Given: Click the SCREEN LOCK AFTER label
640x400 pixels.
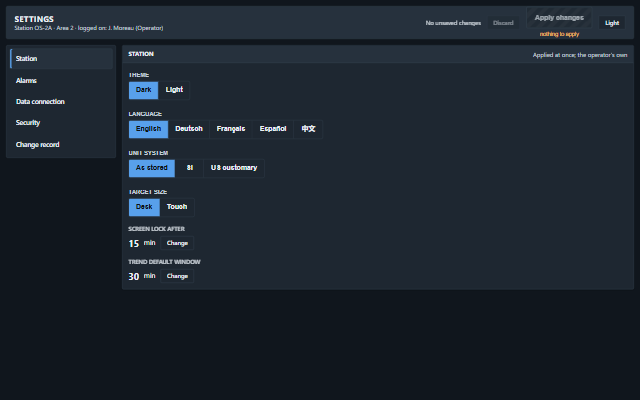Looking at the screenshot, I should pos(156,229).
